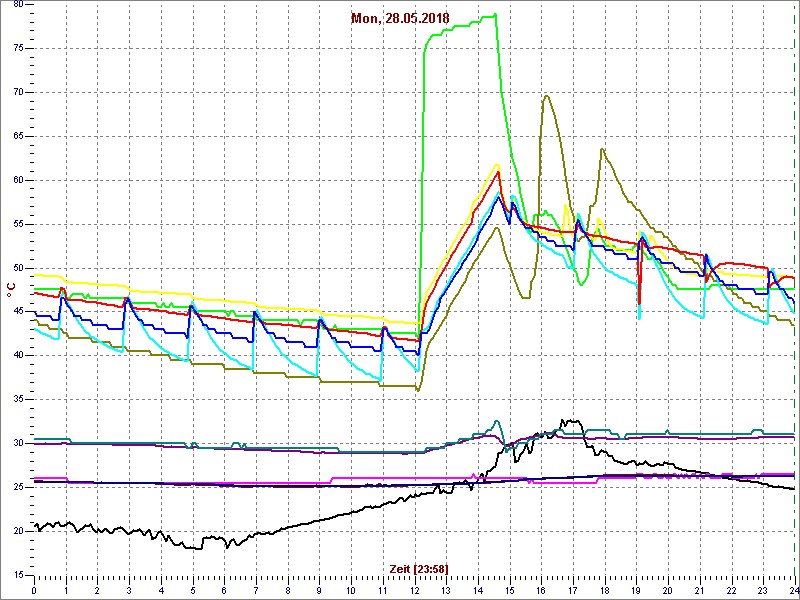Click the 45 value on temperature axis
The image size is (800, 600).
[17, 312]
